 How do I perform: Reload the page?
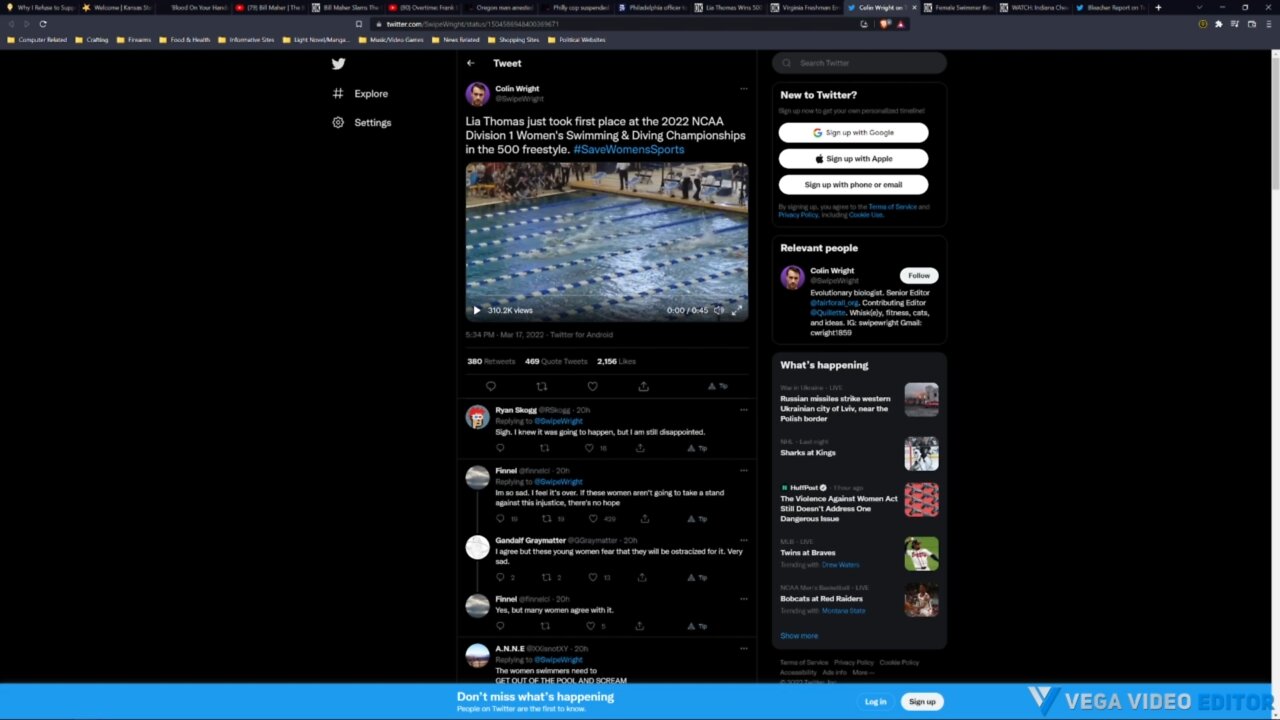(43, 24)
